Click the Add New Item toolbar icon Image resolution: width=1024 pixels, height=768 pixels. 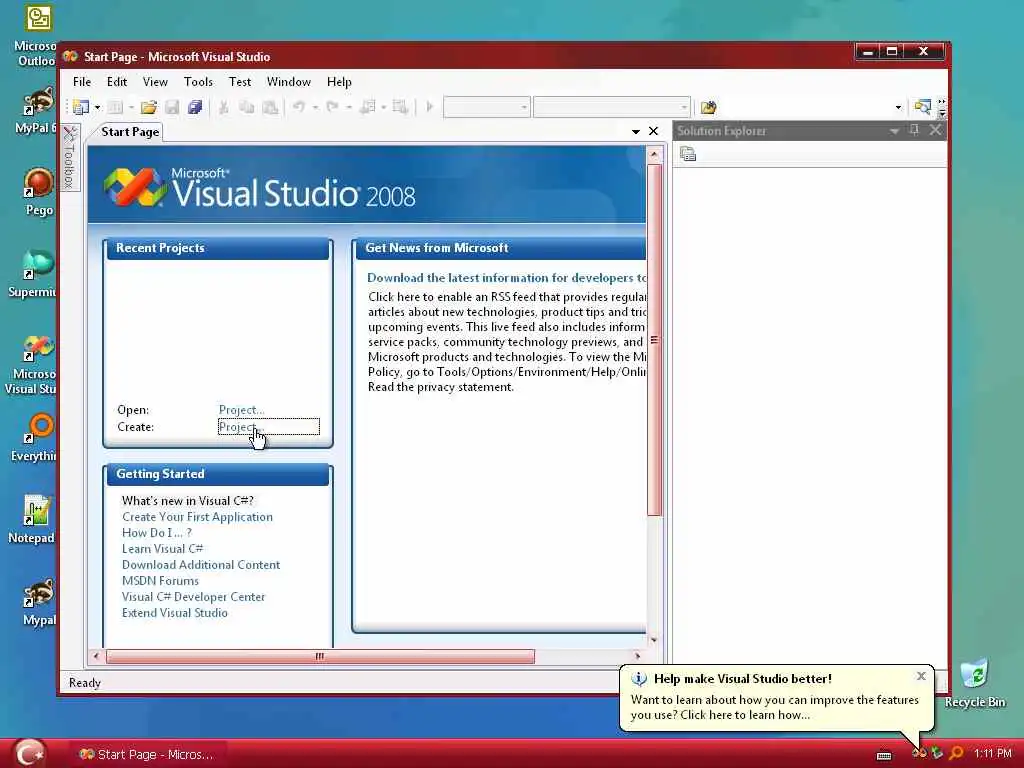(x=115, y=107)
